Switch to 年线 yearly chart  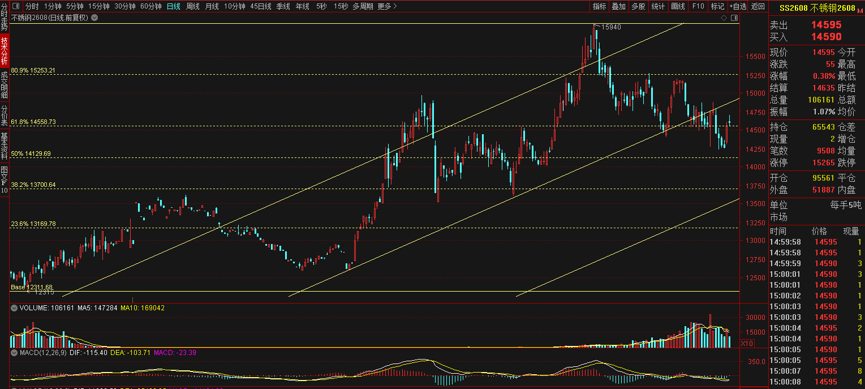(x=302, y=7)
